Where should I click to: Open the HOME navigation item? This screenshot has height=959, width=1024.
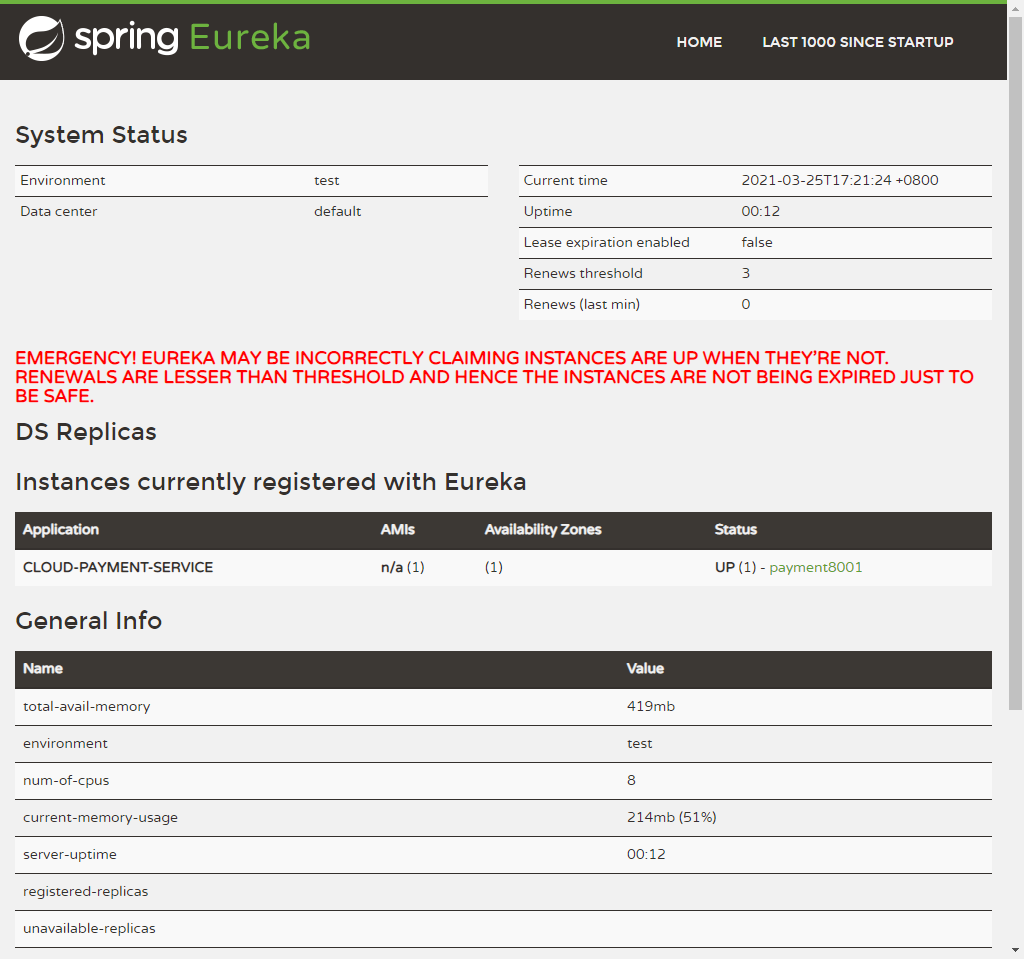click(x=699, y=42)
